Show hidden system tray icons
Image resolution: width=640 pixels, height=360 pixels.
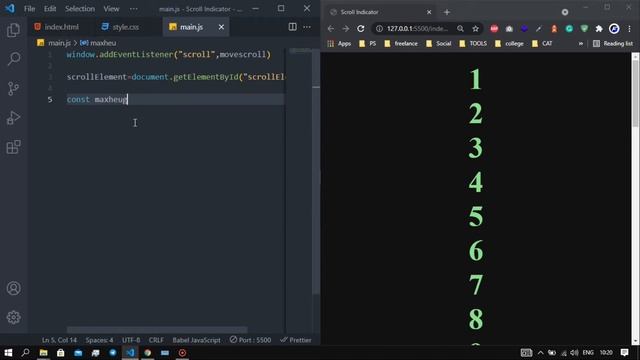(x=540, y=353)
